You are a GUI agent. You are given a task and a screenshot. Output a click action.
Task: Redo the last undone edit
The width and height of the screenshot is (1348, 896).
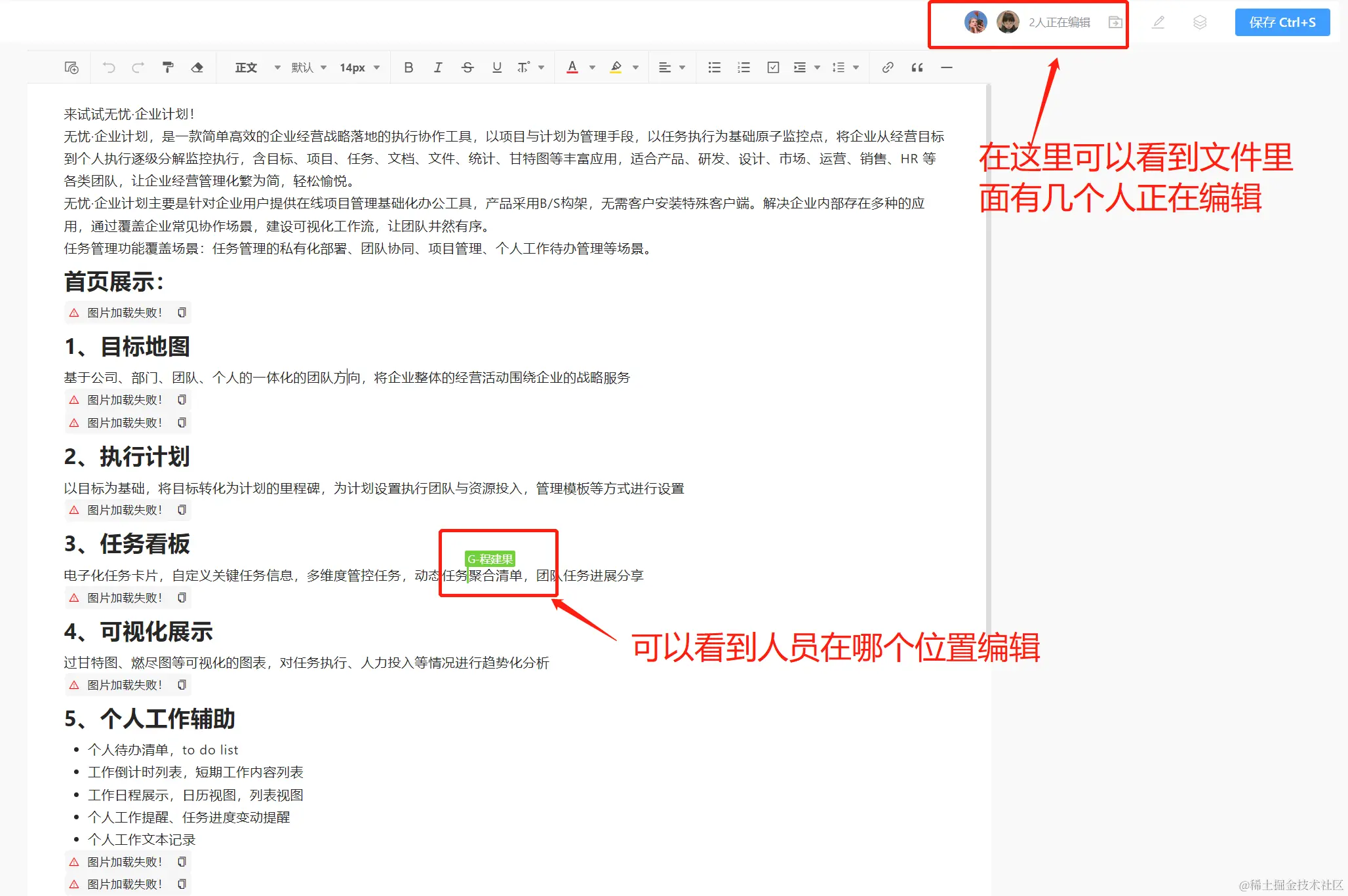point(138,68)
